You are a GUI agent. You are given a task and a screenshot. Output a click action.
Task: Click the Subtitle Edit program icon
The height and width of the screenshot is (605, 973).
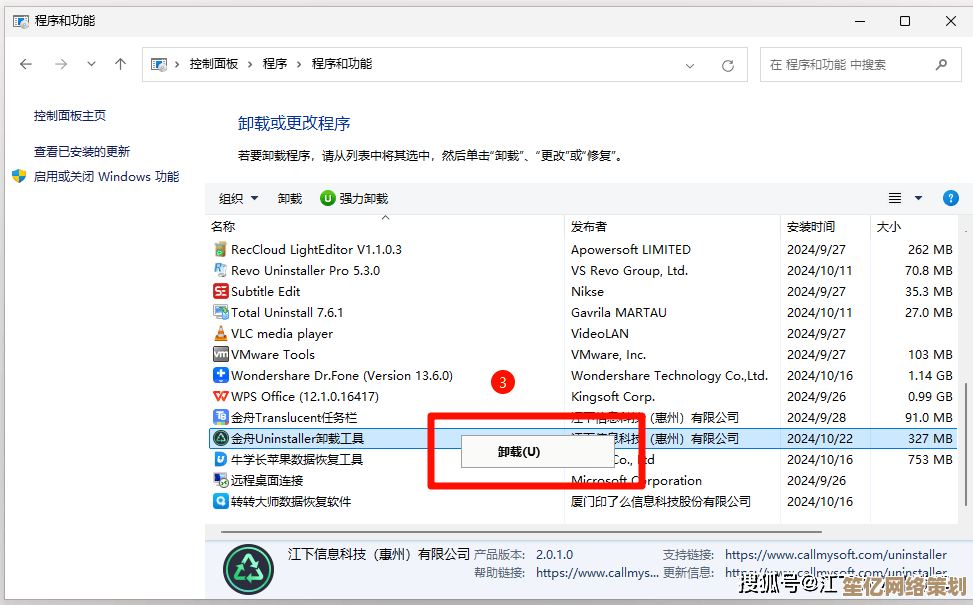(220, 292)
